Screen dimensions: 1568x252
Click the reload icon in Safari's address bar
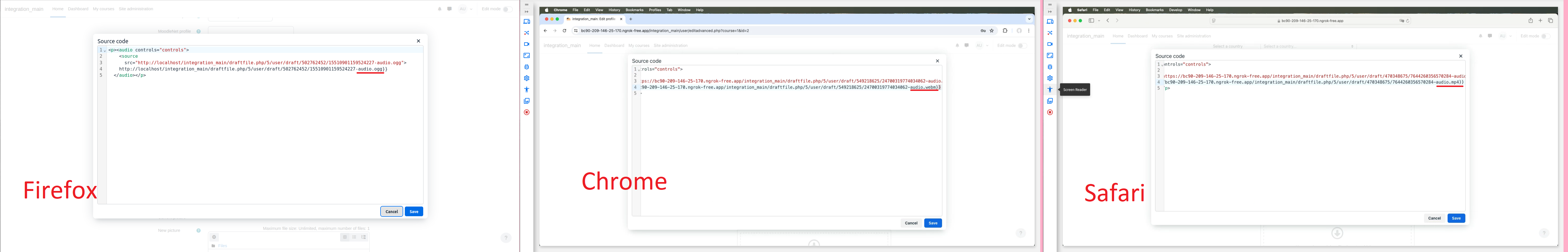tap(1407, 21)
